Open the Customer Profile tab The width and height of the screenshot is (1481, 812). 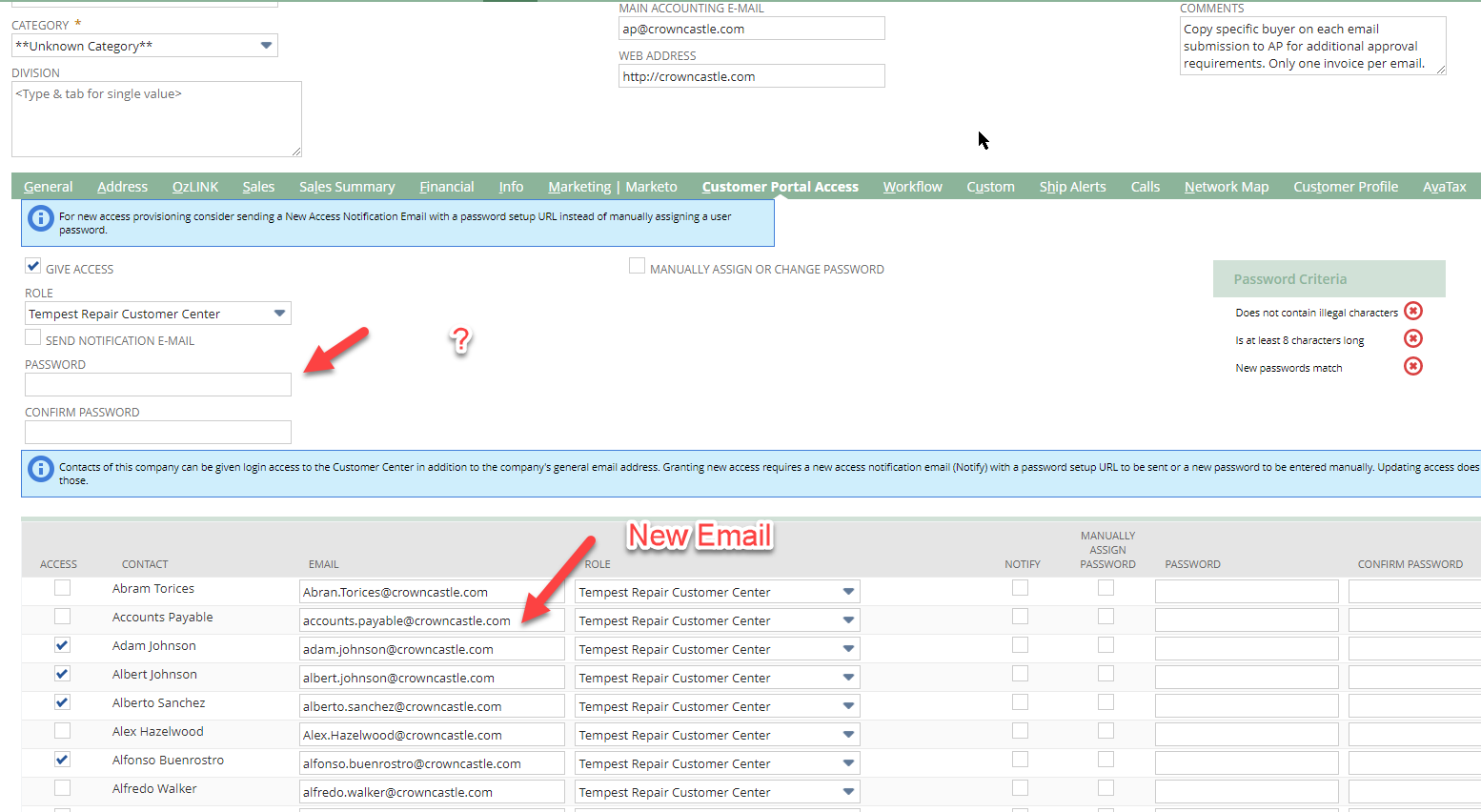[1346, 187]
